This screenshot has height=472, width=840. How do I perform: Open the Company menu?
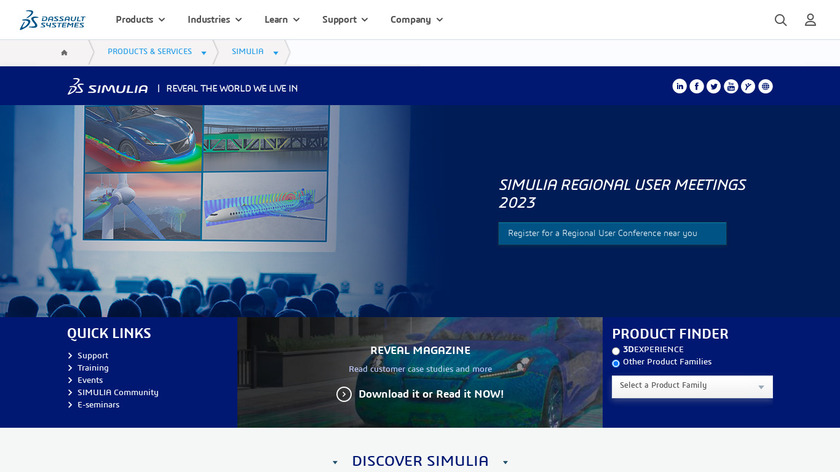point(416,20)
